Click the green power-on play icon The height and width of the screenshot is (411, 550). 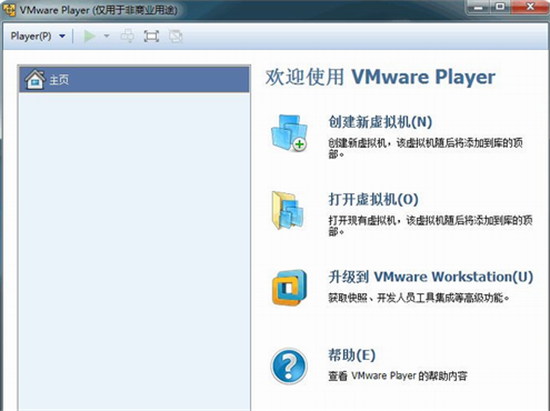tap(89, 36)
